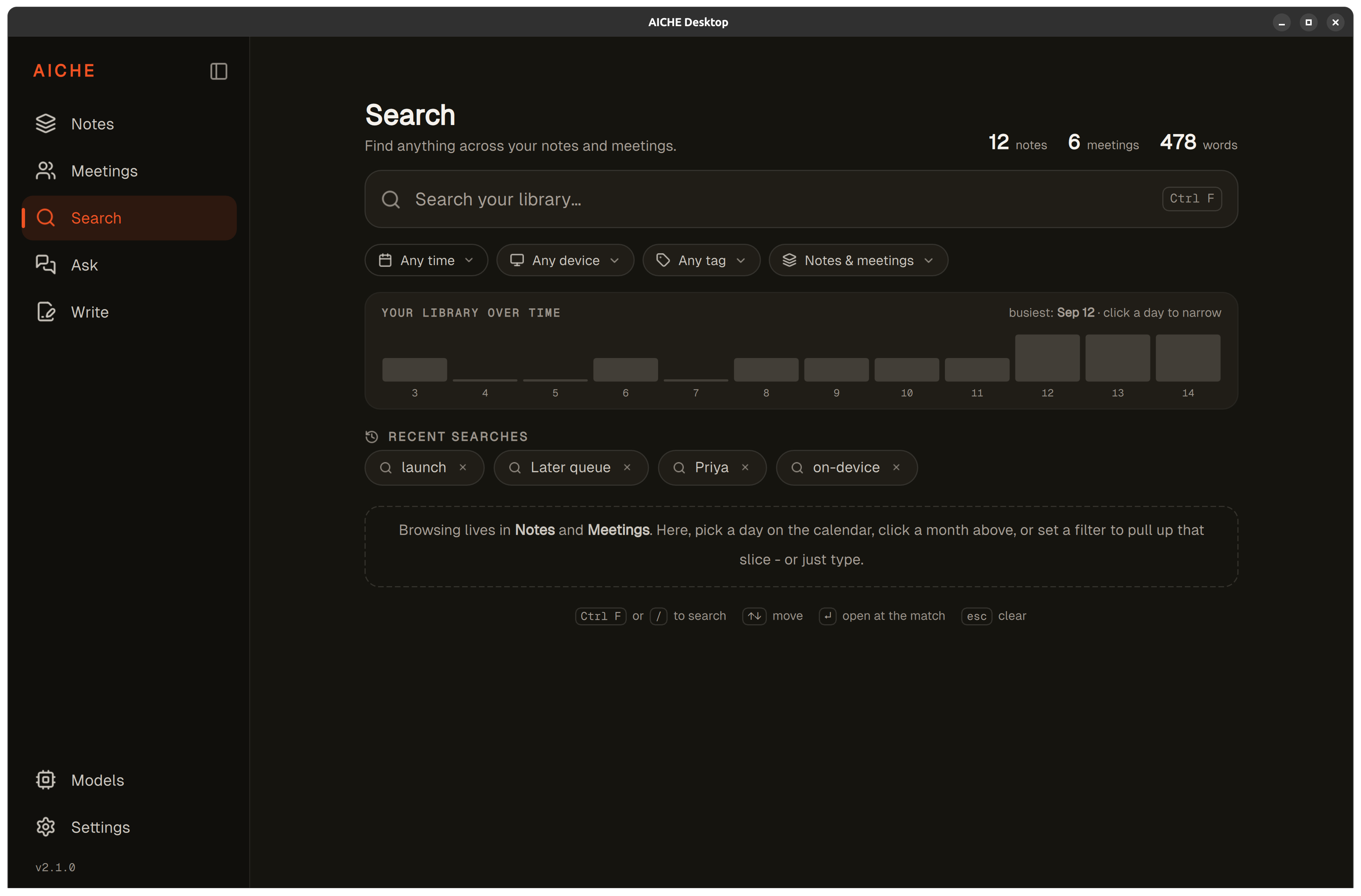Open the Ask section in sidebar
Viewport: 1361px width, 896px height.
(x=129, y=265)
